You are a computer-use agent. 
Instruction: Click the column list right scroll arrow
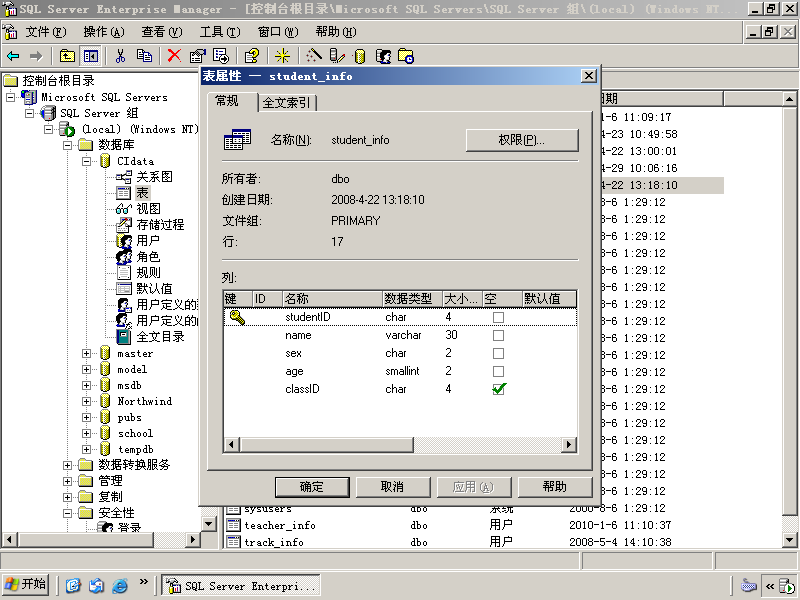[x=569, y=444]
